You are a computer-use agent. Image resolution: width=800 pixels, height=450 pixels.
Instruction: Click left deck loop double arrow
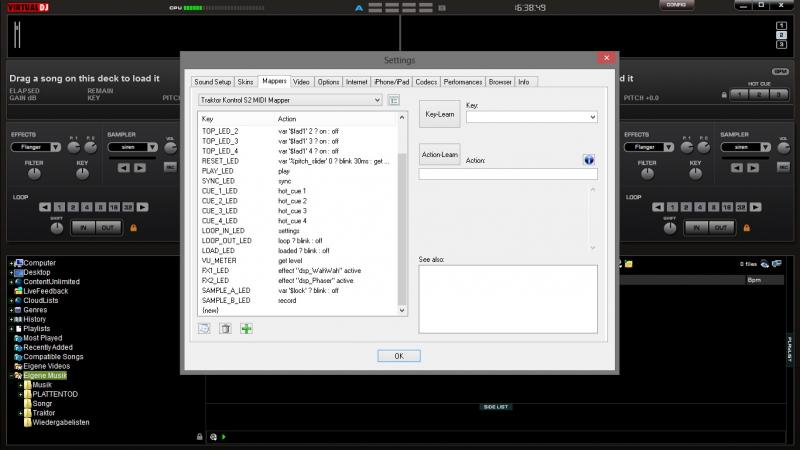click(143, 207)
